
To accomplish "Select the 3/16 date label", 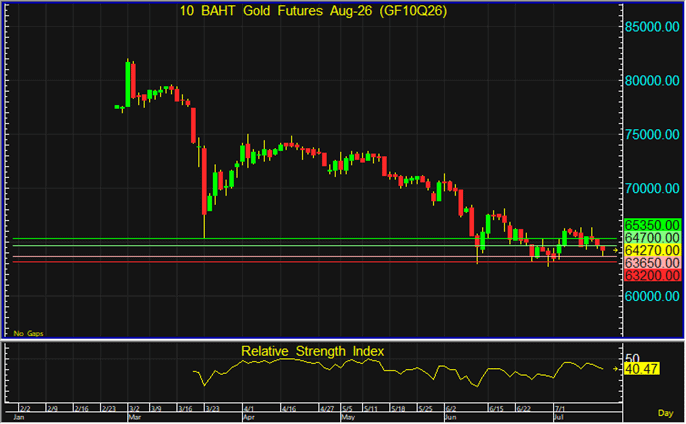I will (x=186, y=409).
